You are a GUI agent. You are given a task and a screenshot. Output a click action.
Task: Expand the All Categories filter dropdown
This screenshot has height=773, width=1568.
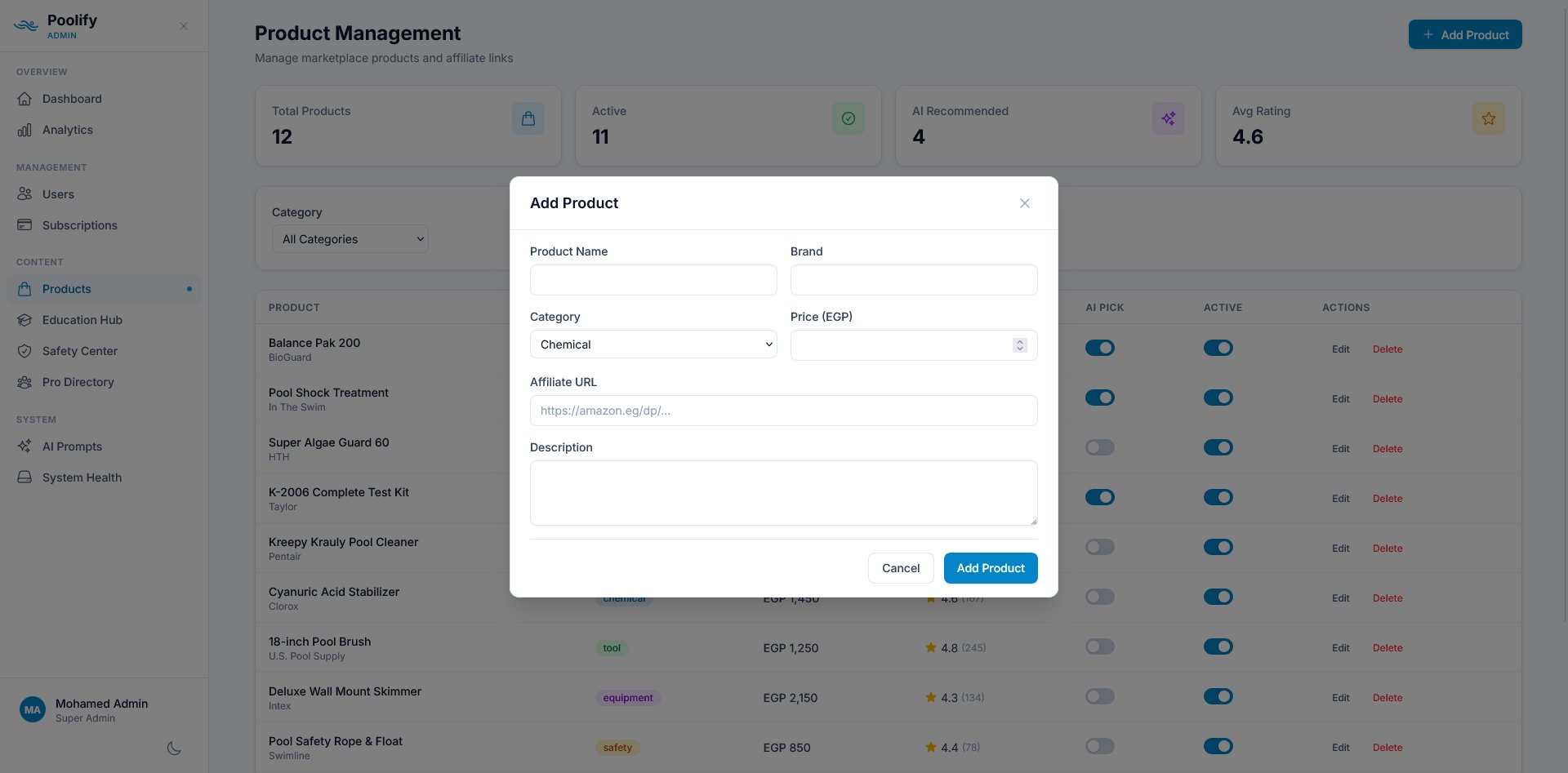click(350, 239)
